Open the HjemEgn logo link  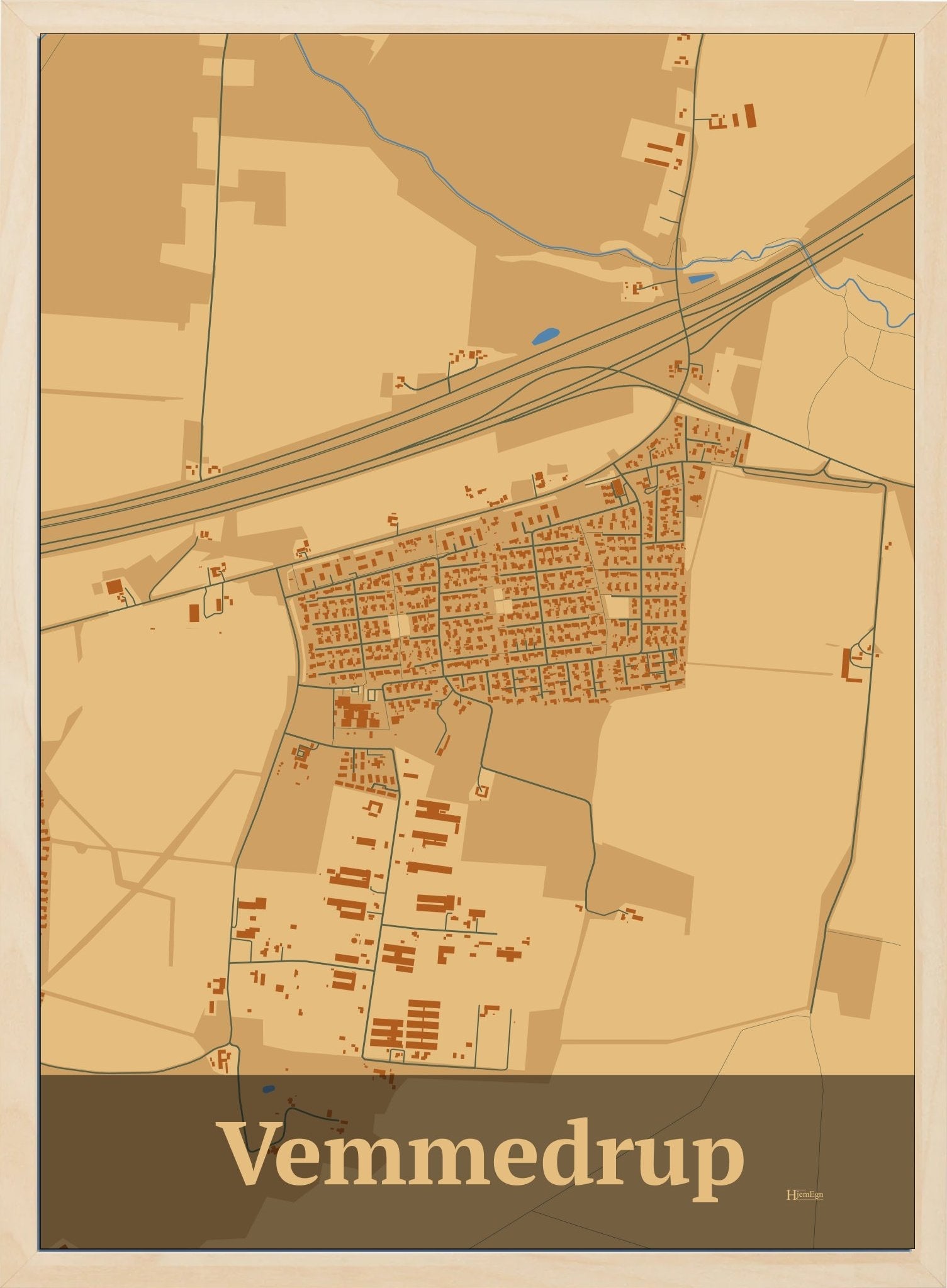(x=804, y=1195)
